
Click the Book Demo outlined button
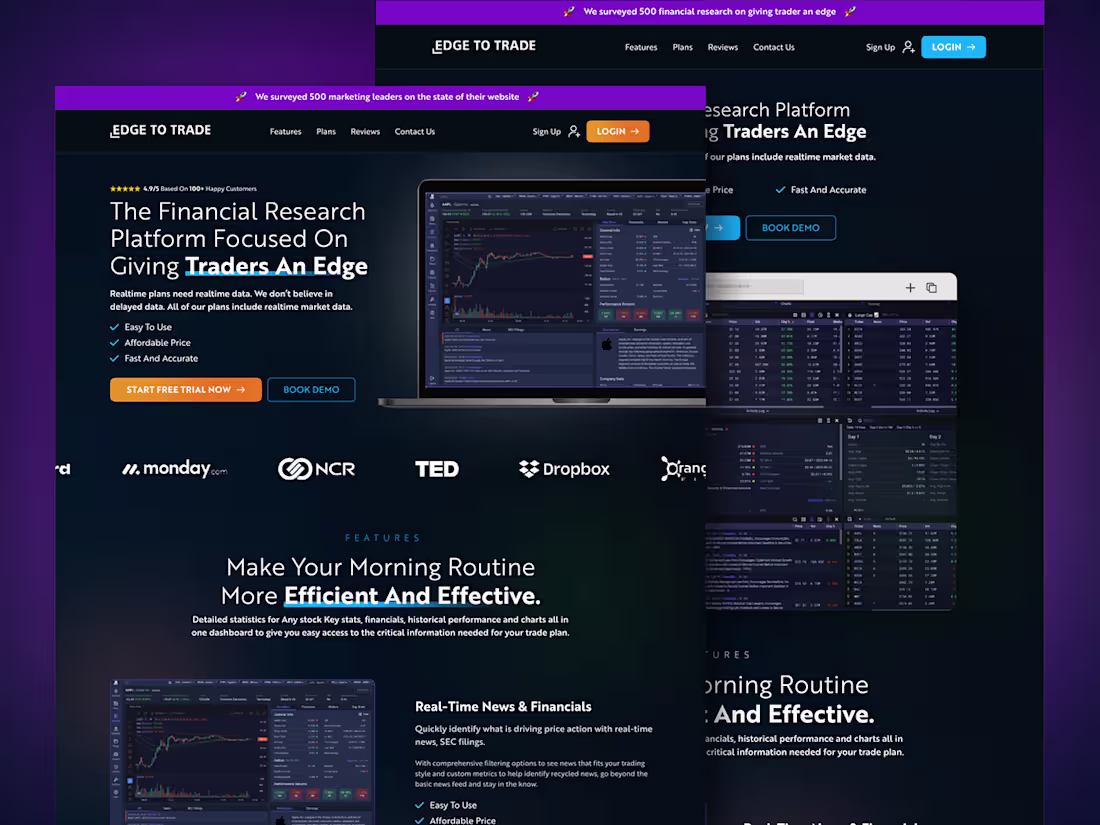[311, 389]
